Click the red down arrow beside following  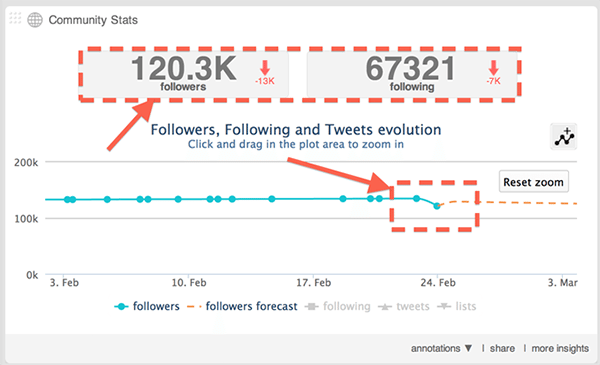(x=493, y=68)
